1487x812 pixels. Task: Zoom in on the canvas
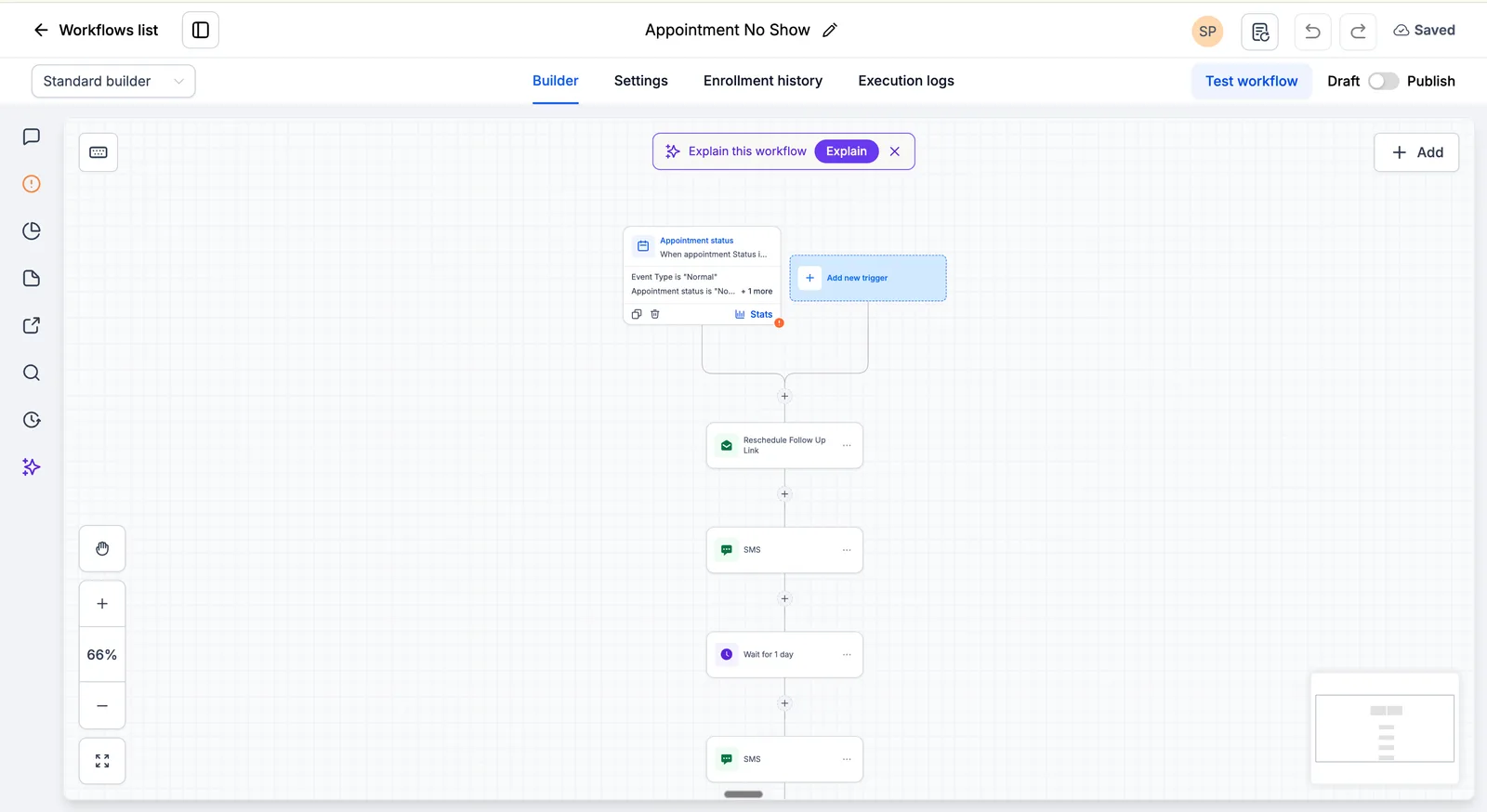coord(102,604)
